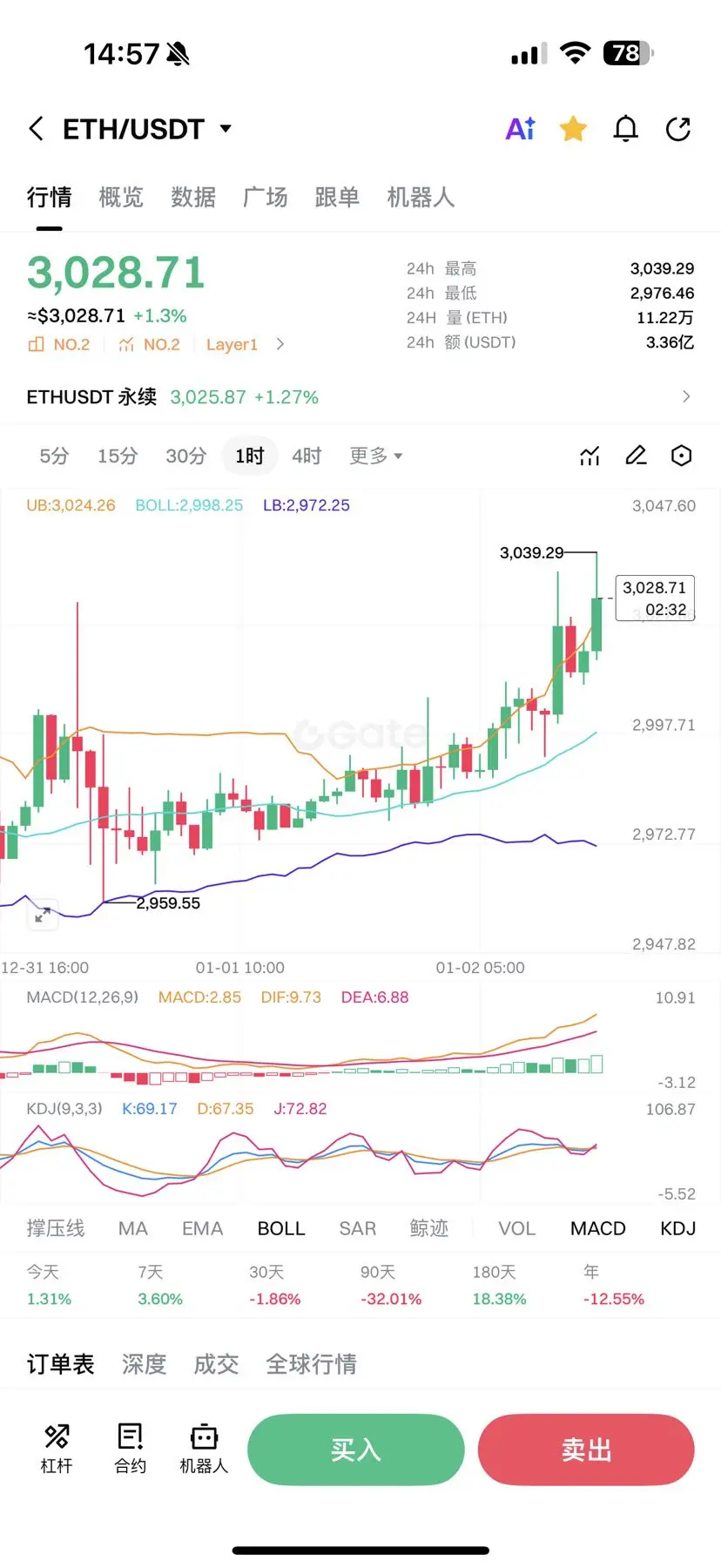Screen dimensions: 721x1568
Task: Switch to the 成交 tab
Action: point(216,1364)
